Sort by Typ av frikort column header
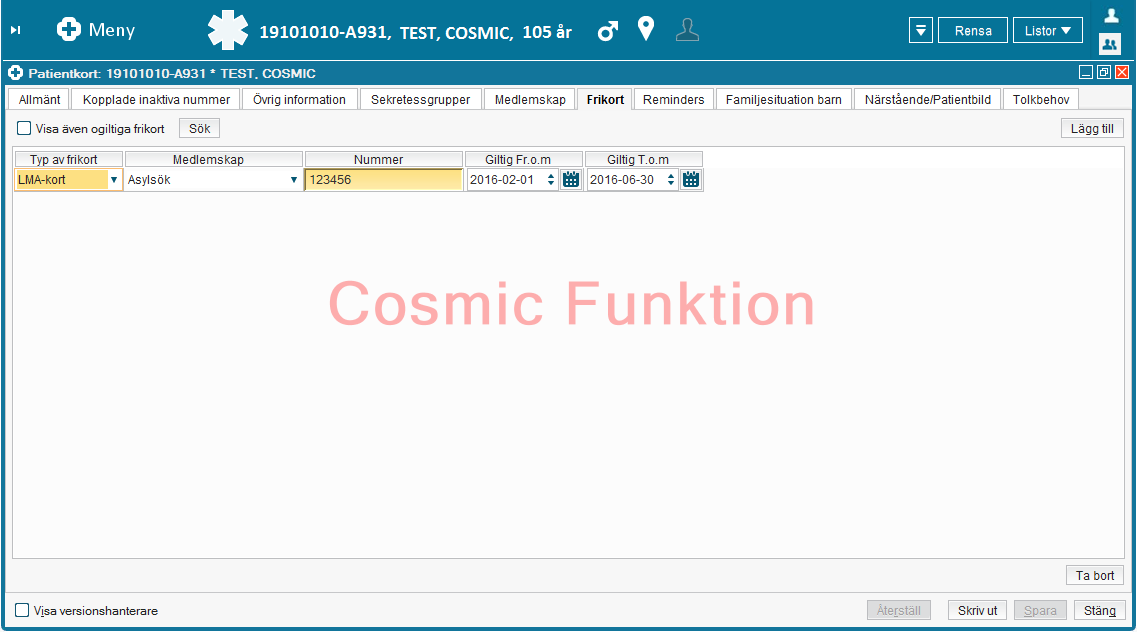1137x632 pixels. point(68,159)
